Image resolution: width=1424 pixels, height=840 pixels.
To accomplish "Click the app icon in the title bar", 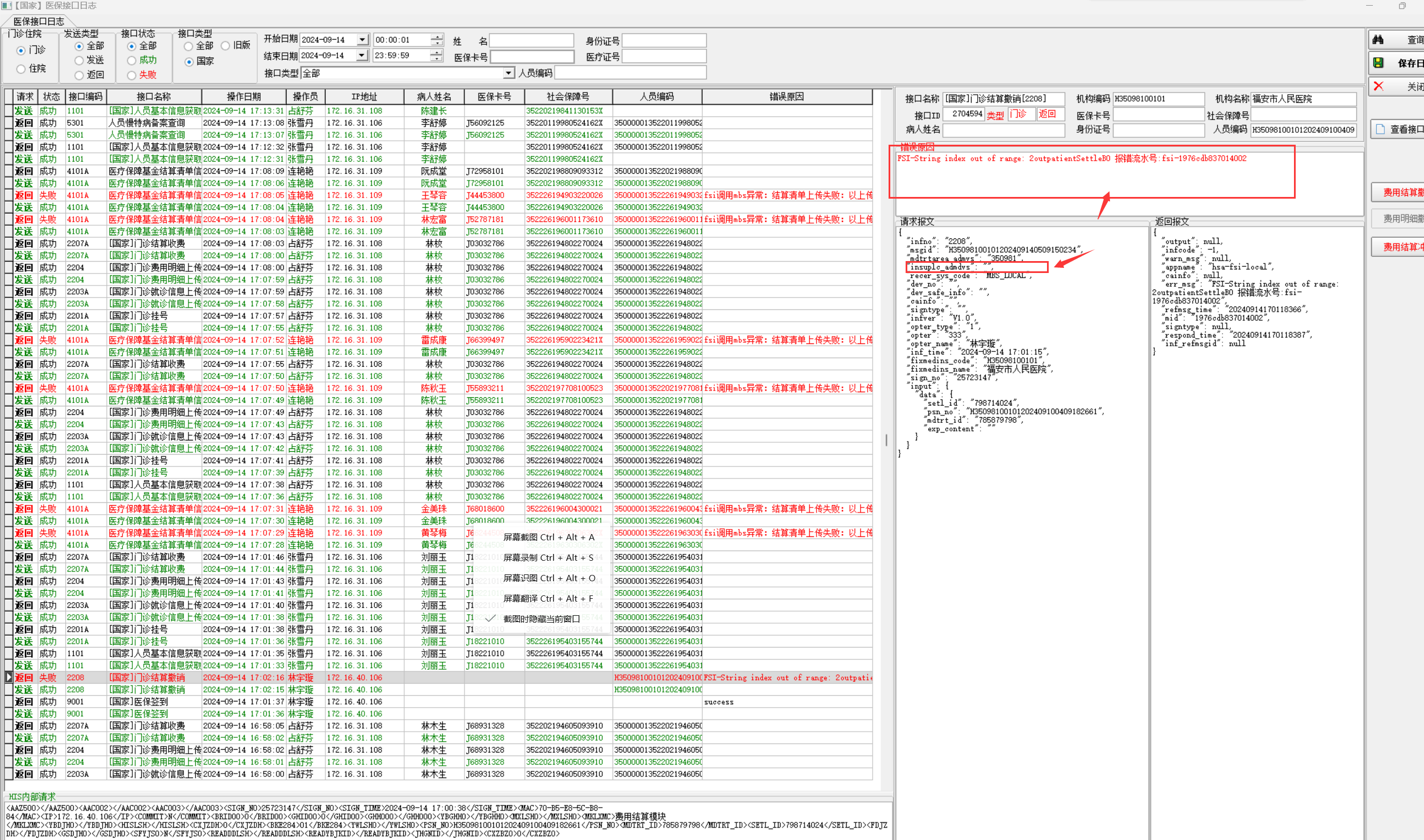I will [6, 6].
